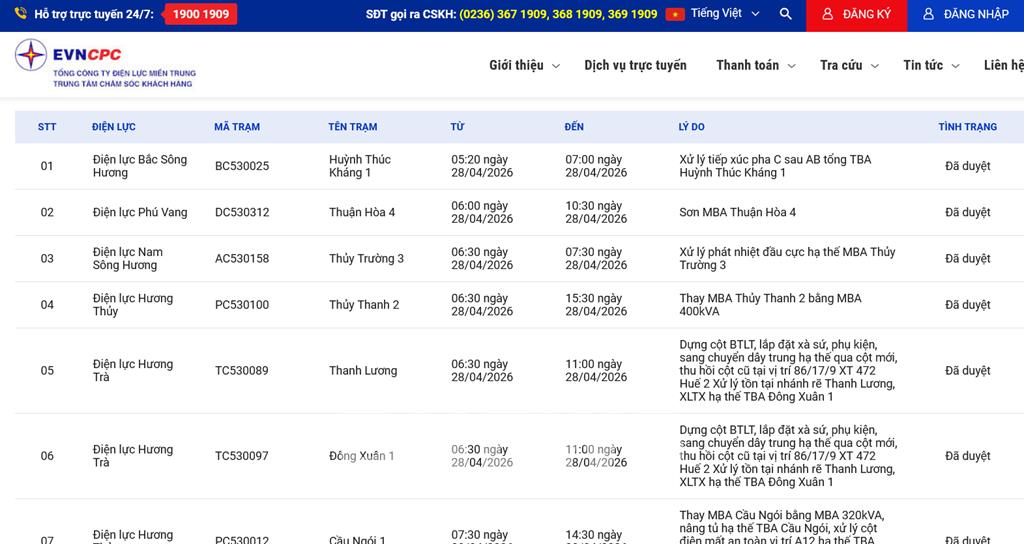Click the Vietnam flag icon
Image resolution: width=1024 pixels, height=544 pixels.
[x=675, y=15]
